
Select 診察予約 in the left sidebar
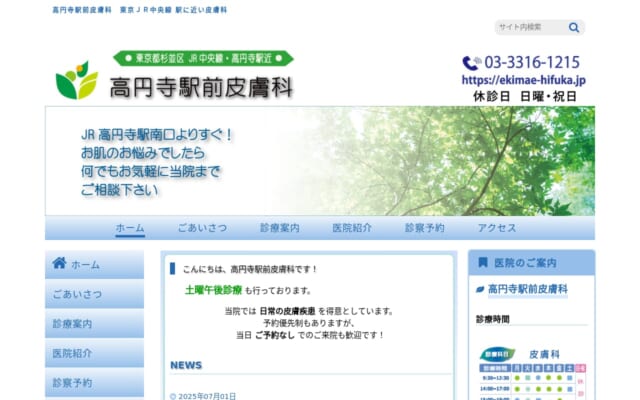pyautogui.click(x=94, y=382)
